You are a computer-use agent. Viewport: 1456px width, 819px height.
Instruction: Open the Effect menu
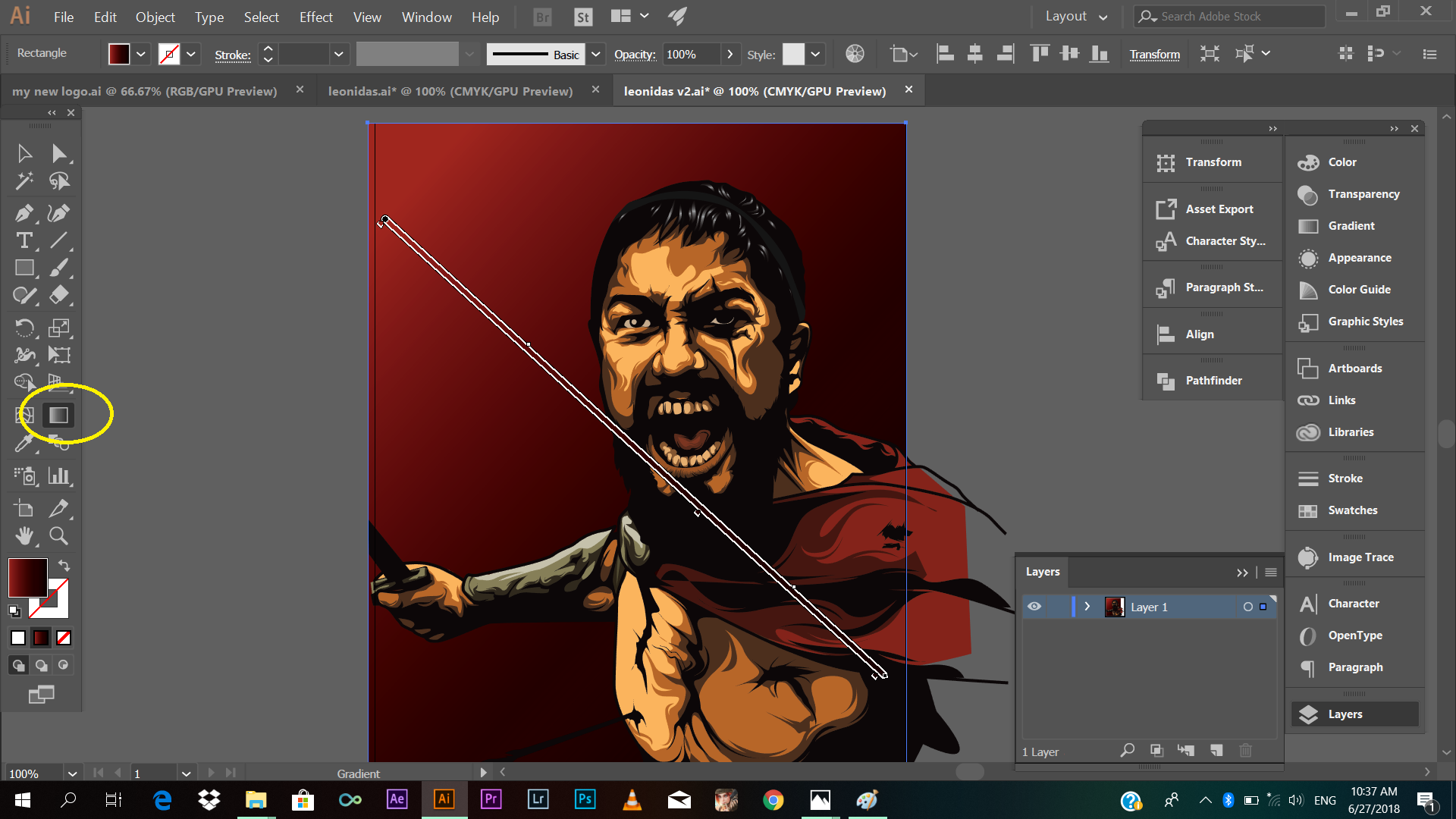[315, 17]
